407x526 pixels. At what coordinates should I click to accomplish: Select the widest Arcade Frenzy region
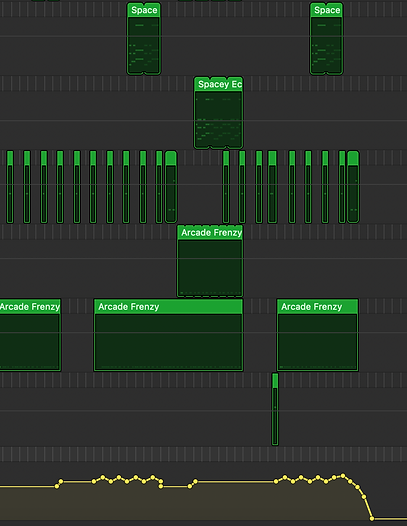coord(168,335)
